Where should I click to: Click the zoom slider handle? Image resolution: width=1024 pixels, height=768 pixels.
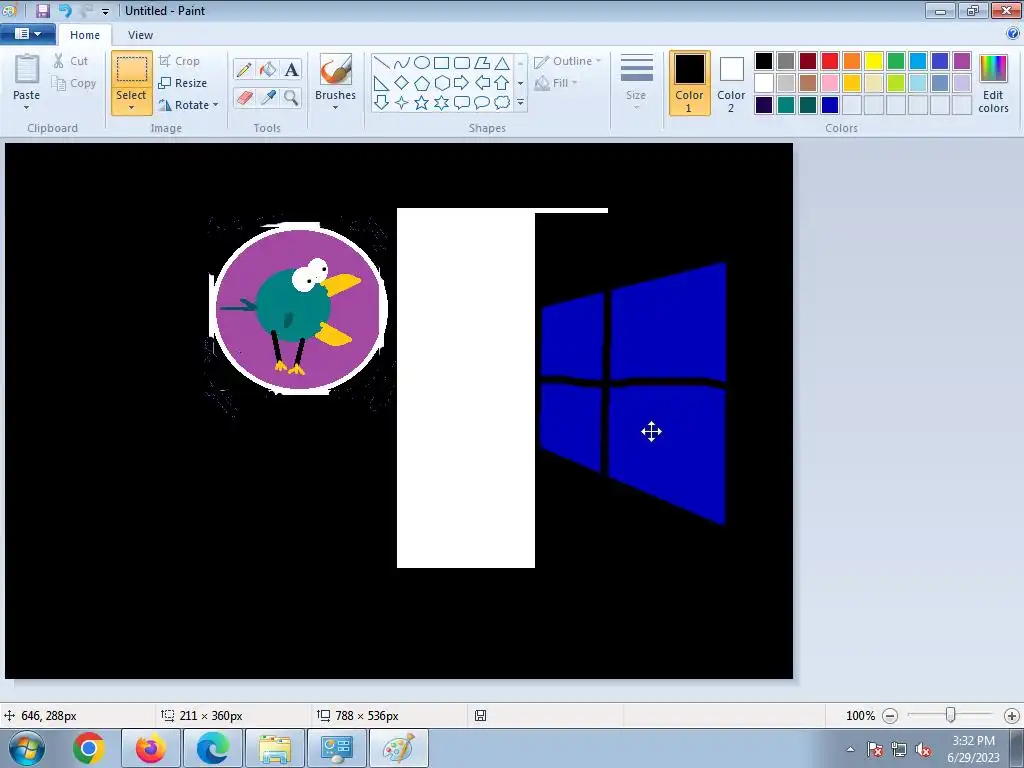click(951, 715)
